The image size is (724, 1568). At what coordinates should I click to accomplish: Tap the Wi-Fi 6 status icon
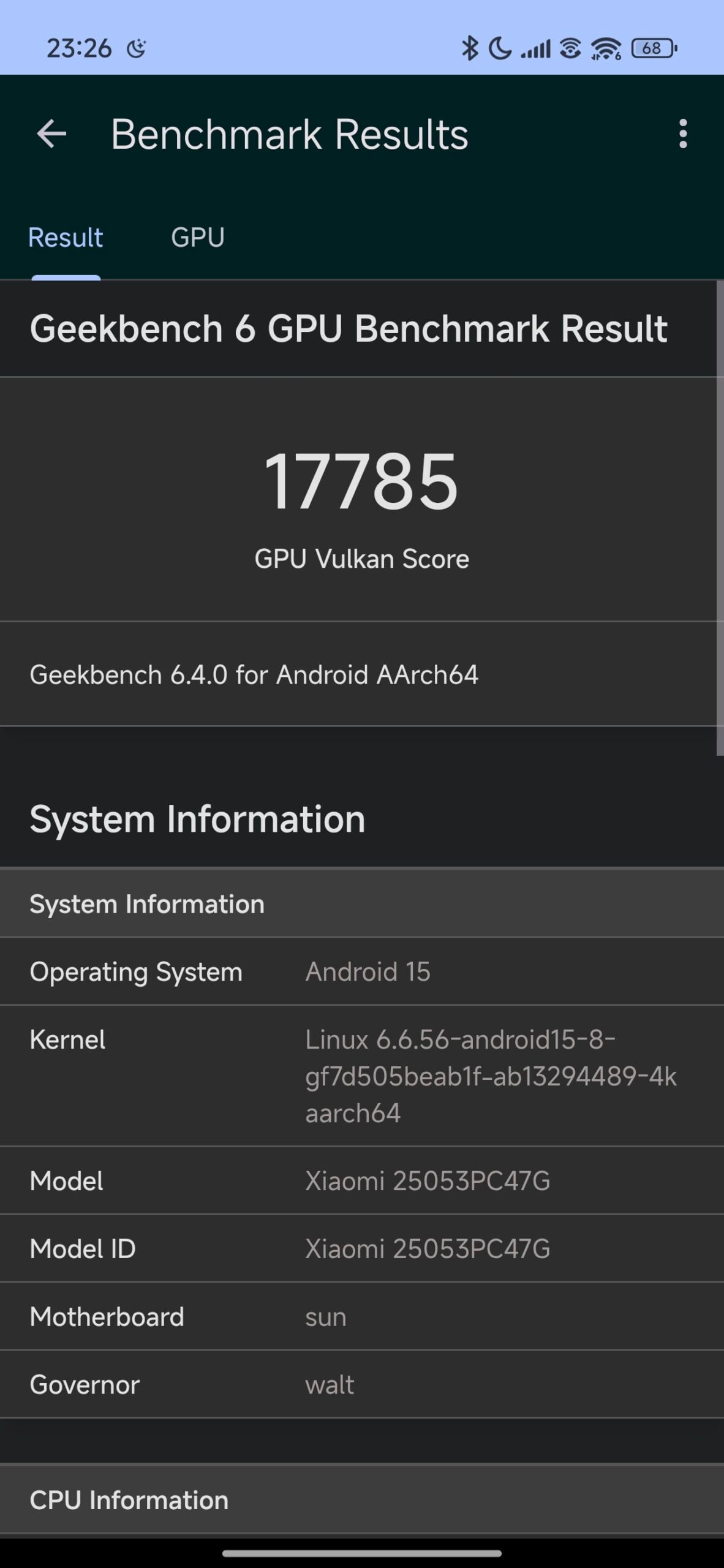point(606,48)
